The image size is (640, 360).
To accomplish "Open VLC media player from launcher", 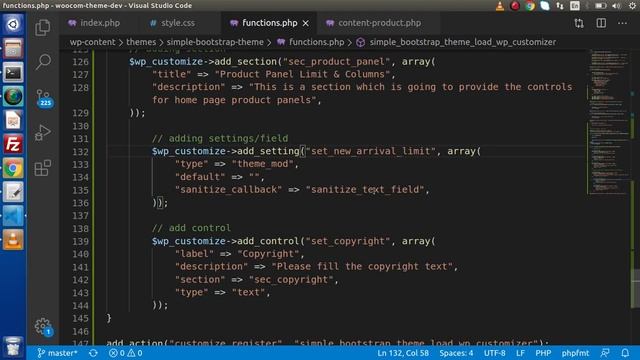I will [x=13, y=240].
